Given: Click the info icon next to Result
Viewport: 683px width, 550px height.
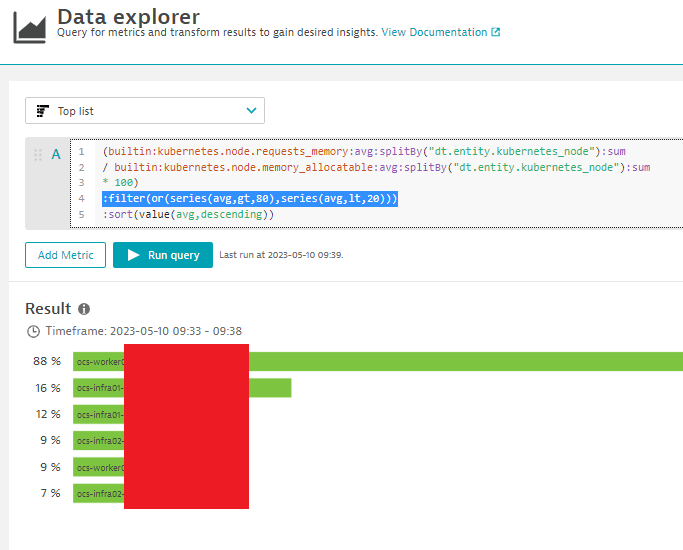Looking at the screenshot, I should [84, 309].
